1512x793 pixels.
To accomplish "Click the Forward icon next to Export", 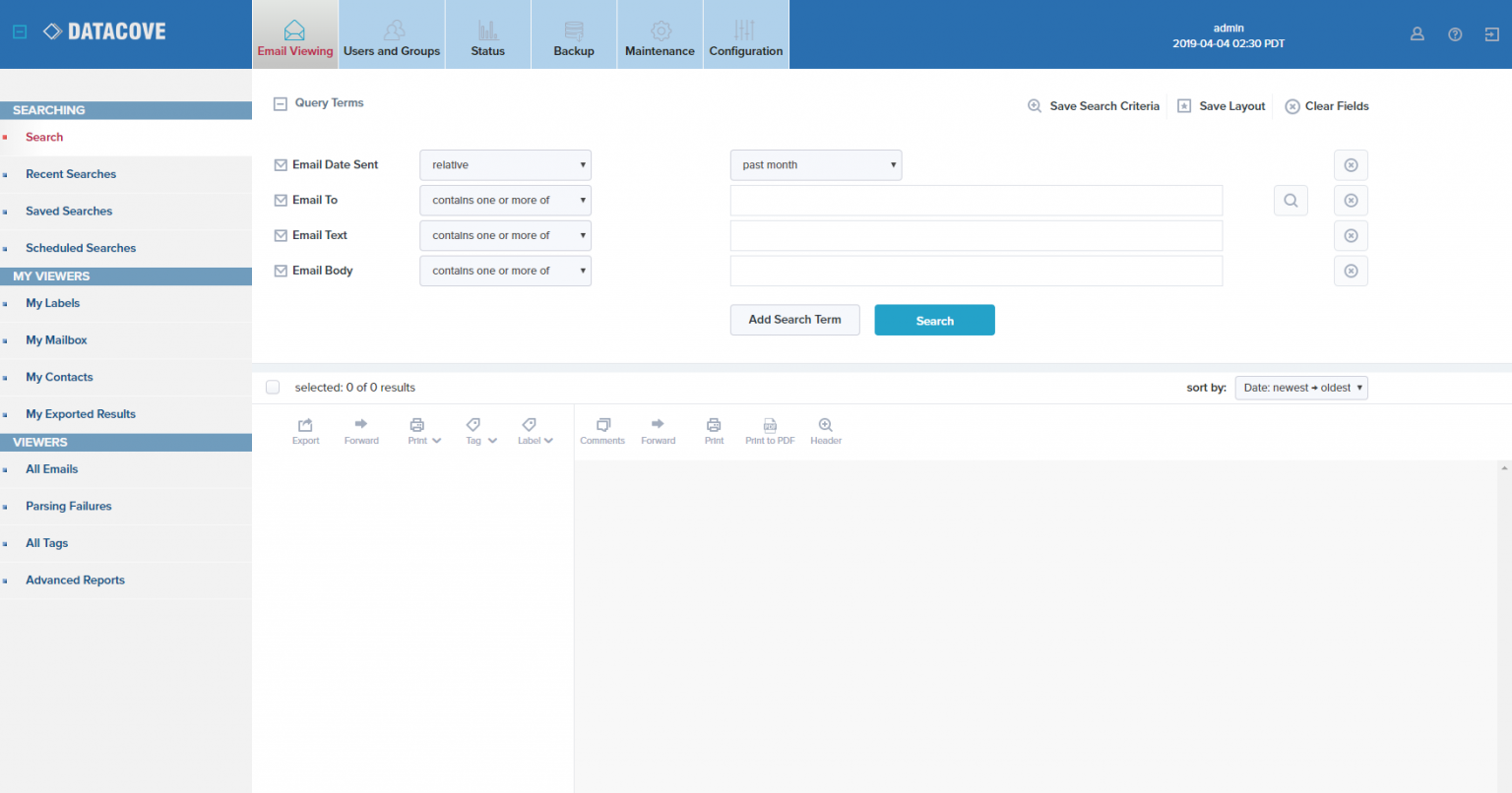I will click(360, 430).
